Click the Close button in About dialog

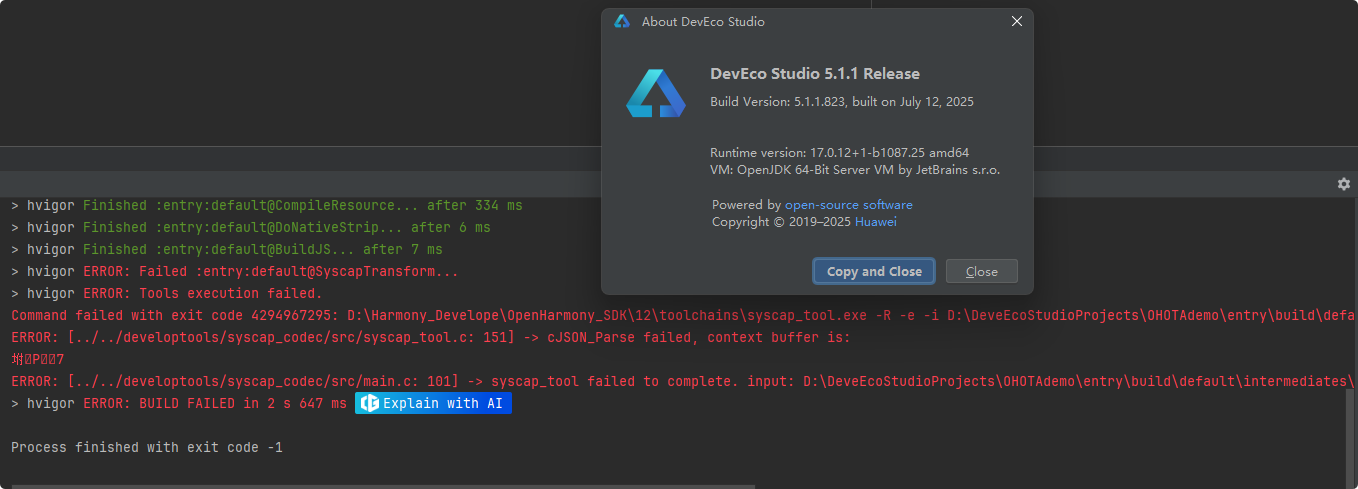pyautogui.click(x=981, y=271)
